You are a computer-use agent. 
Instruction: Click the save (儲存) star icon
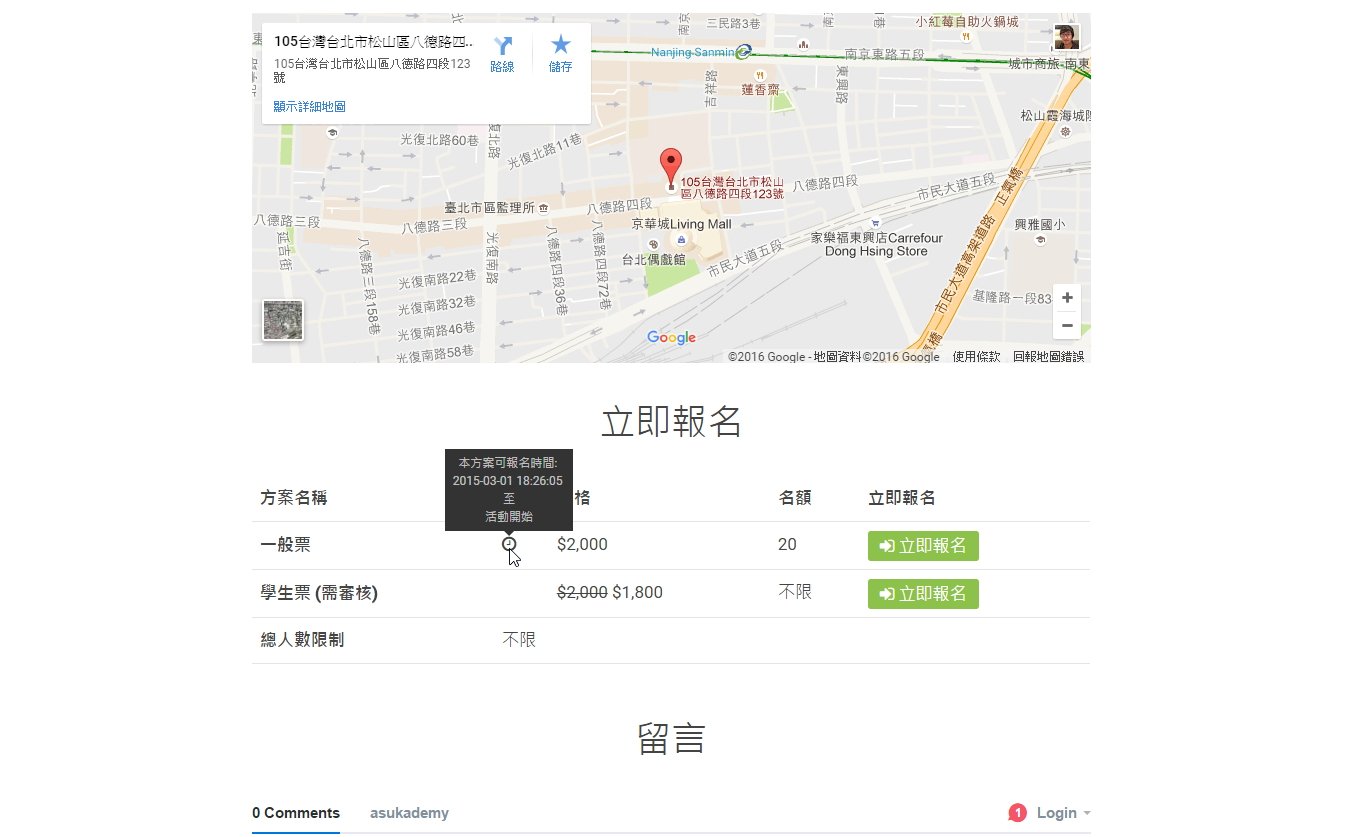pos(560,46)
